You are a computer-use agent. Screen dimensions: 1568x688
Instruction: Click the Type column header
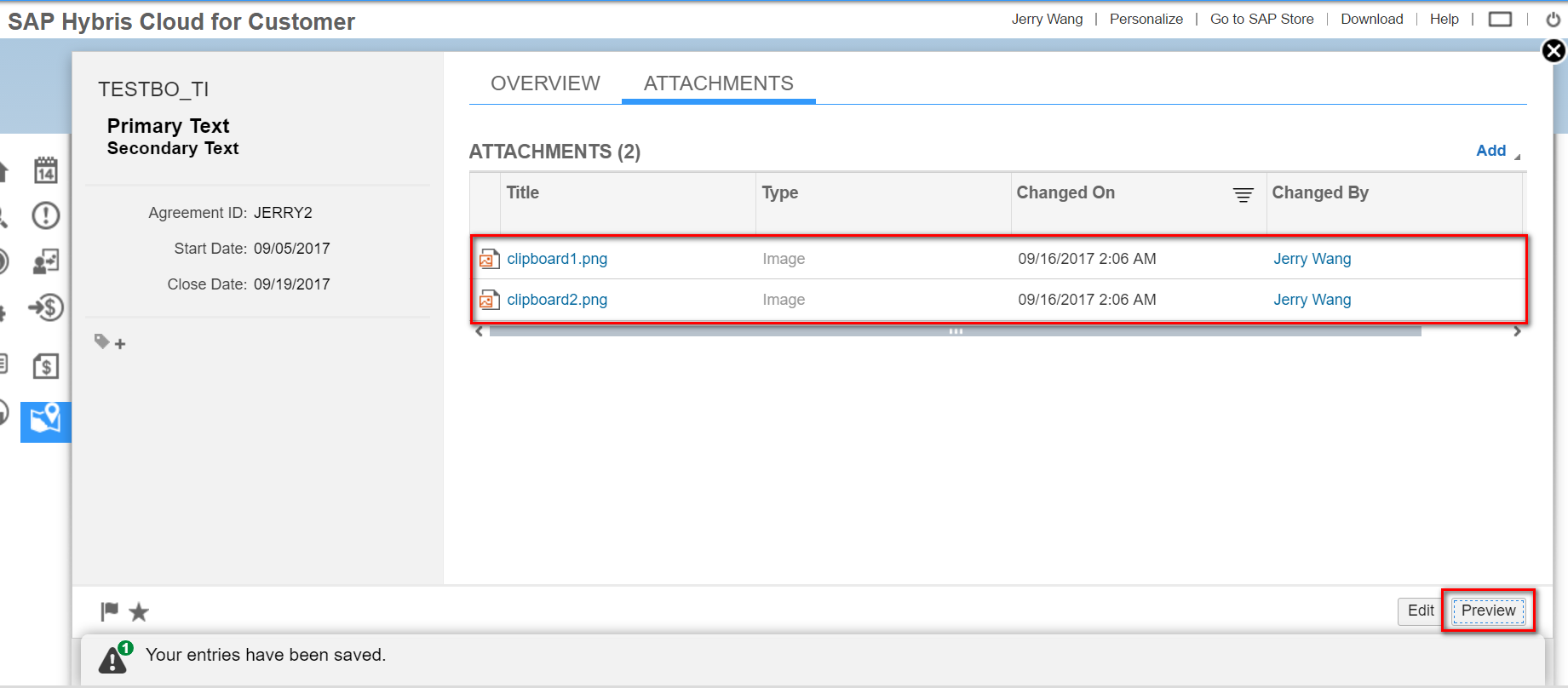[x=779, y=192]
